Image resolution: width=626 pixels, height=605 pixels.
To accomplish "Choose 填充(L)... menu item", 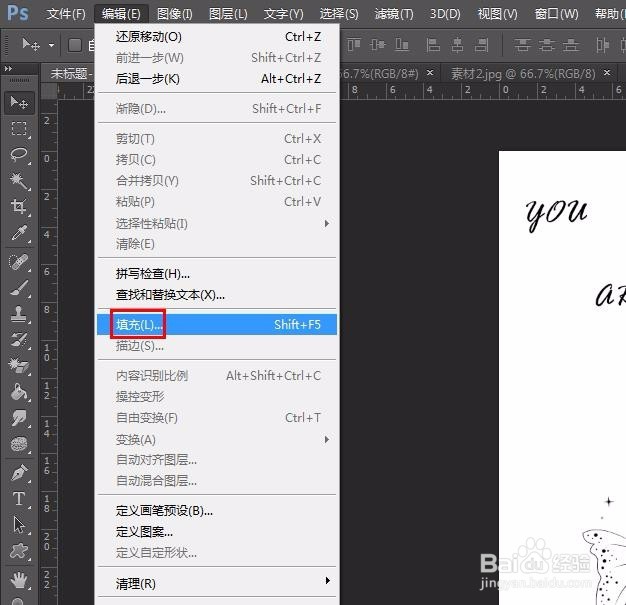I will (x=217, y=324).
